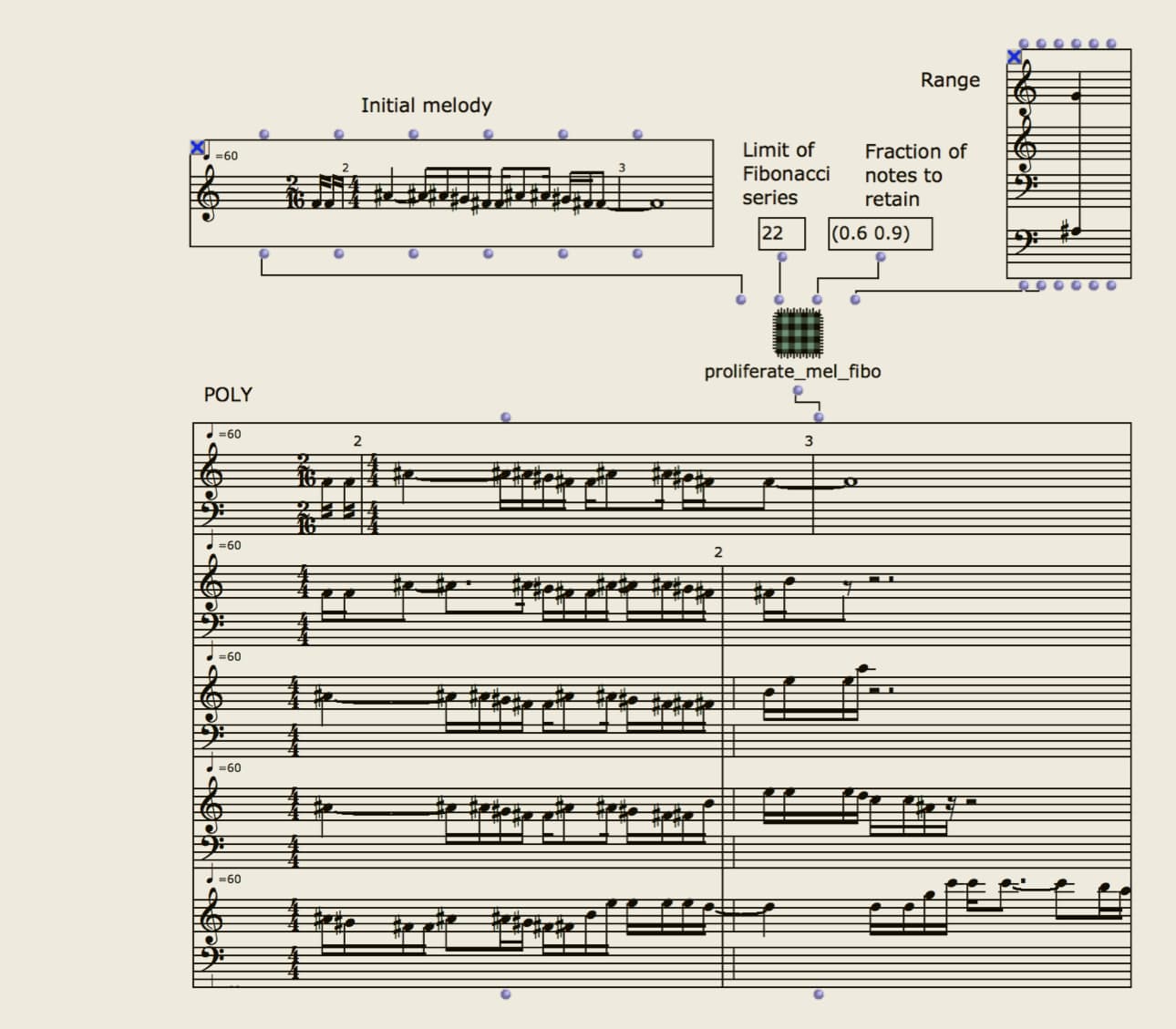Select the 'Range' comment label
This screenshot has width=1176, height=1029.
[x=949, y=80]
